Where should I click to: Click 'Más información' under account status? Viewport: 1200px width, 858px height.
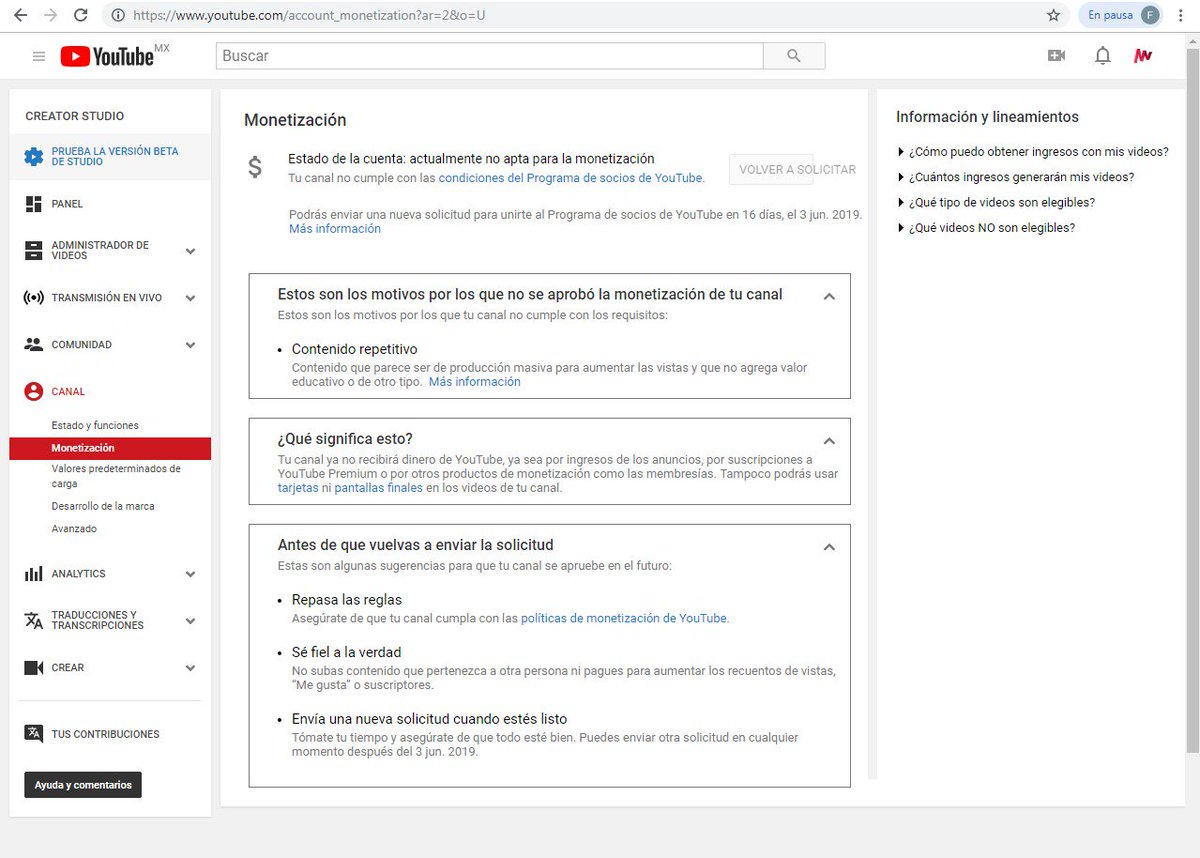335,229
